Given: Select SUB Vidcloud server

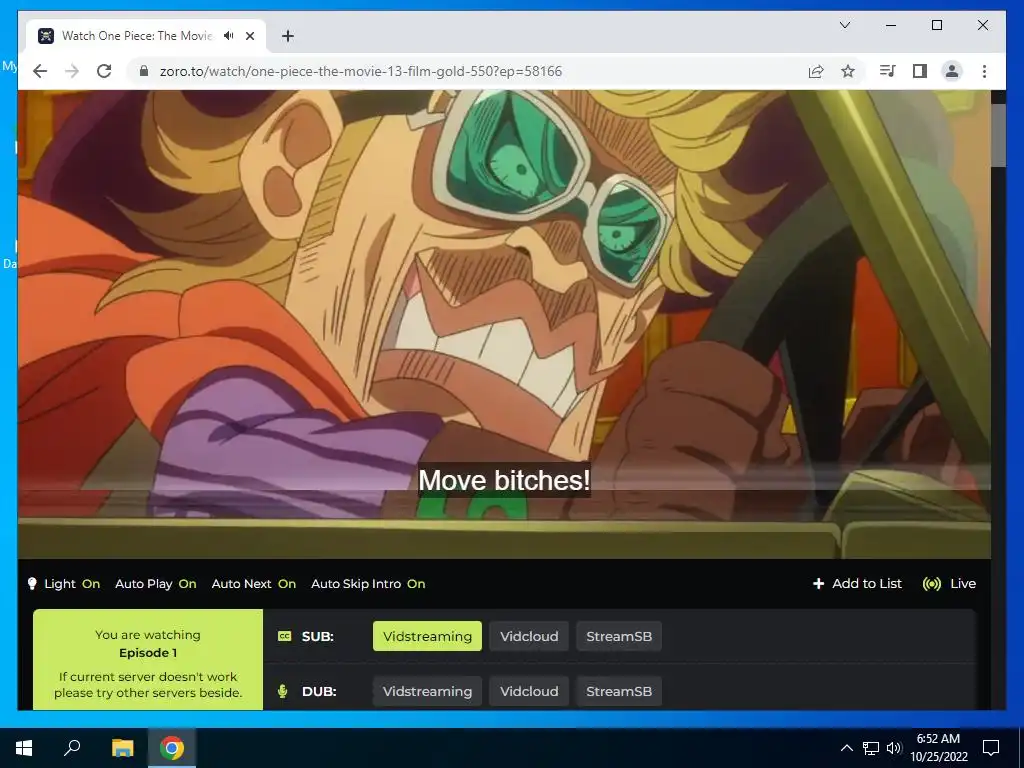Looking at the screenshot, I should pyautogui.click(x=529, y=636).
